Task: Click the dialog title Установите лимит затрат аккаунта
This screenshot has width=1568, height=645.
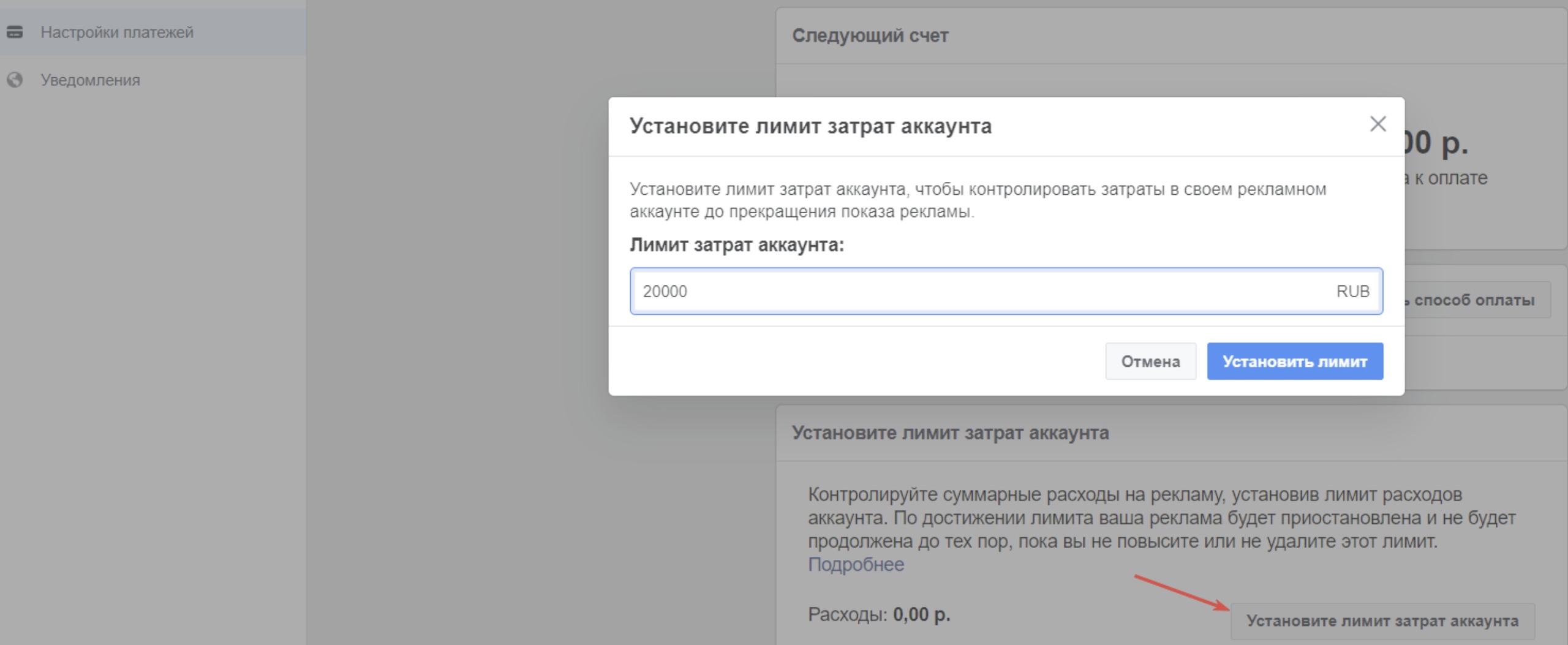Action: (810, 126)
